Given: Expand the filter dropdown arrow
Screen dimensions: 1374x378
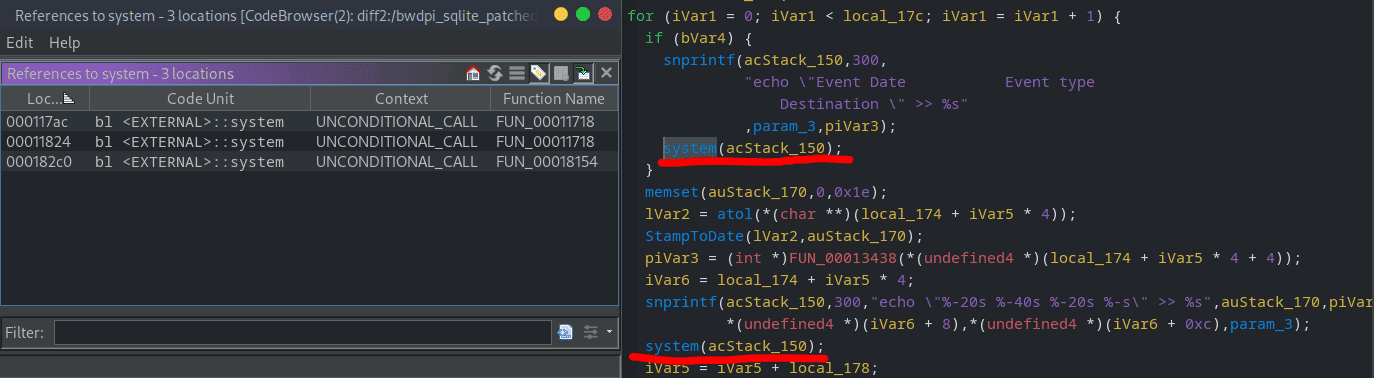Looking at the screenshot, I should click(609, 332).
